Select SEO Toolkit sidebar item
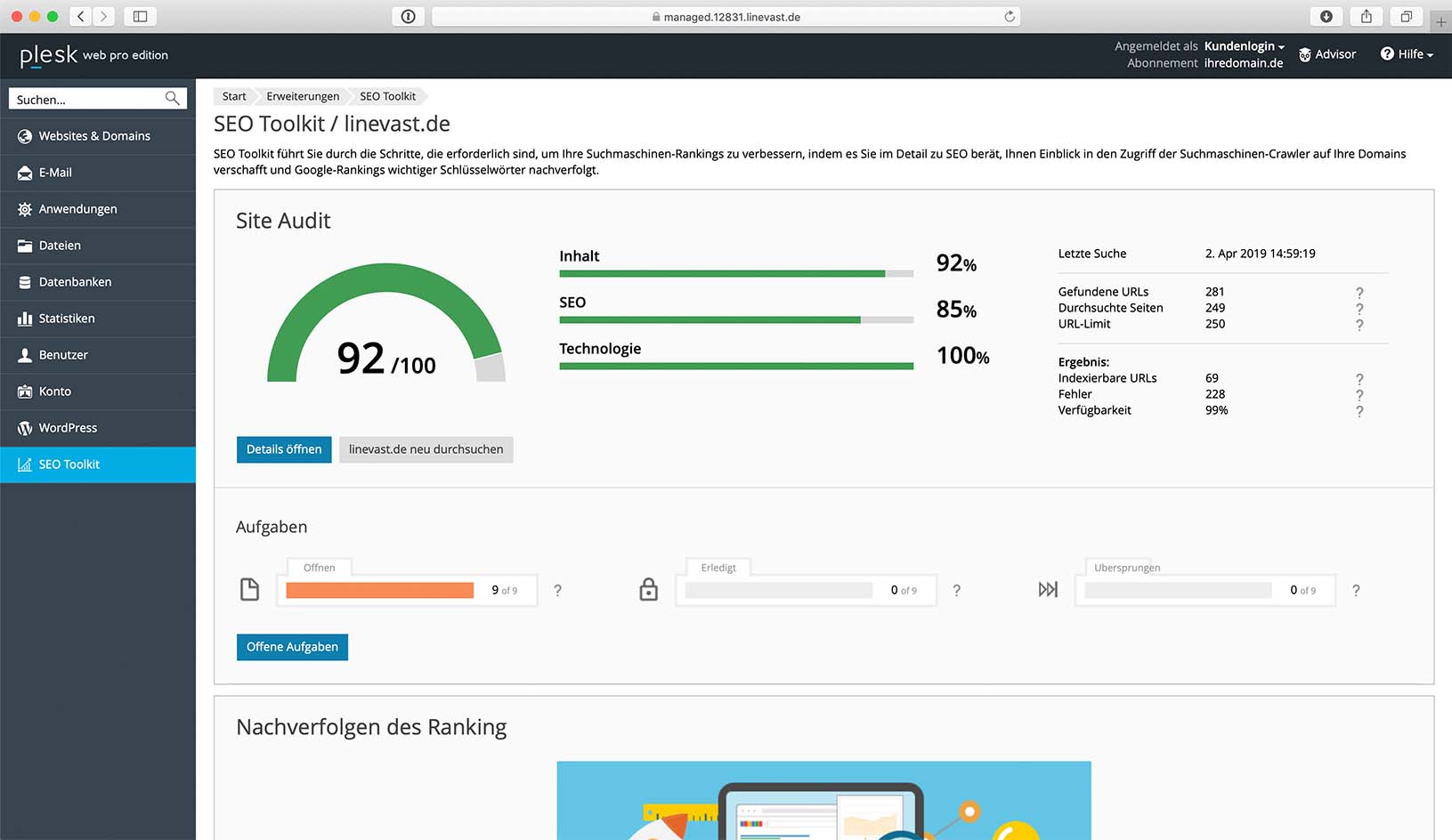Image resolution: width=1452 pixels, height=840 pixels. pos(98,464)
